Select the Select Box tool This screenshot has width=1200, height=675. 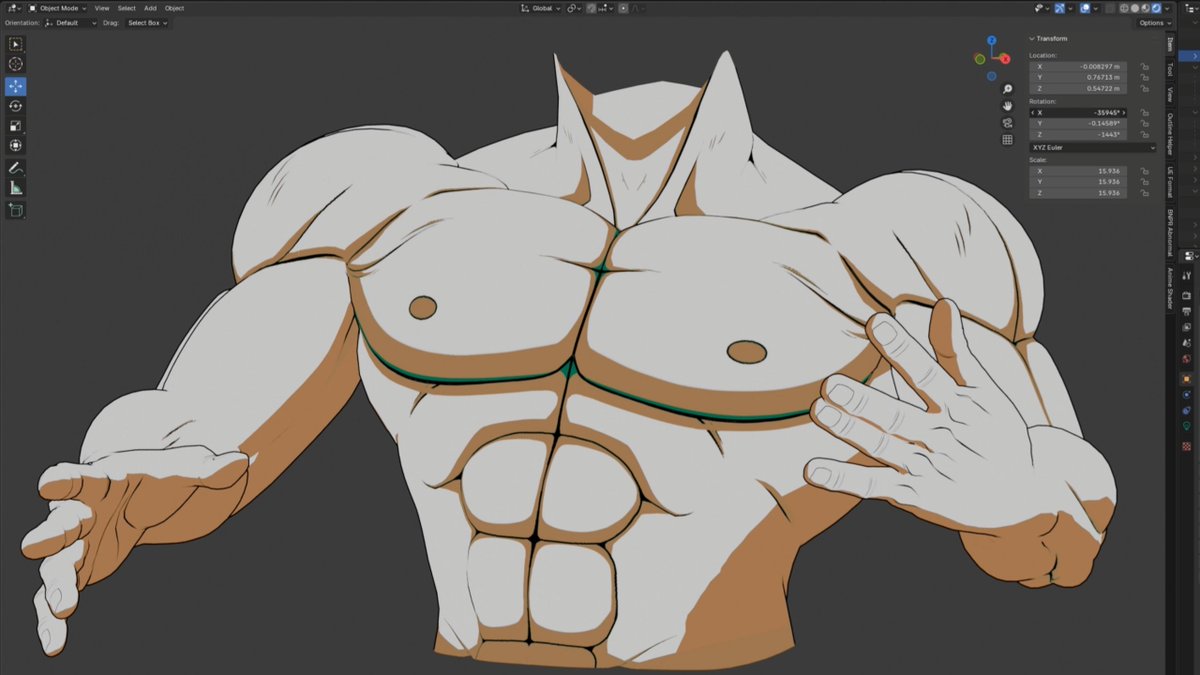[x=16, y=44]
